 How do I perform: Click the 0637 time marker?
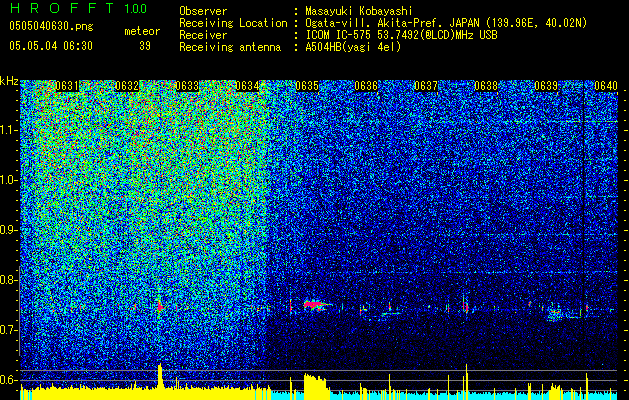click(426, 86)
